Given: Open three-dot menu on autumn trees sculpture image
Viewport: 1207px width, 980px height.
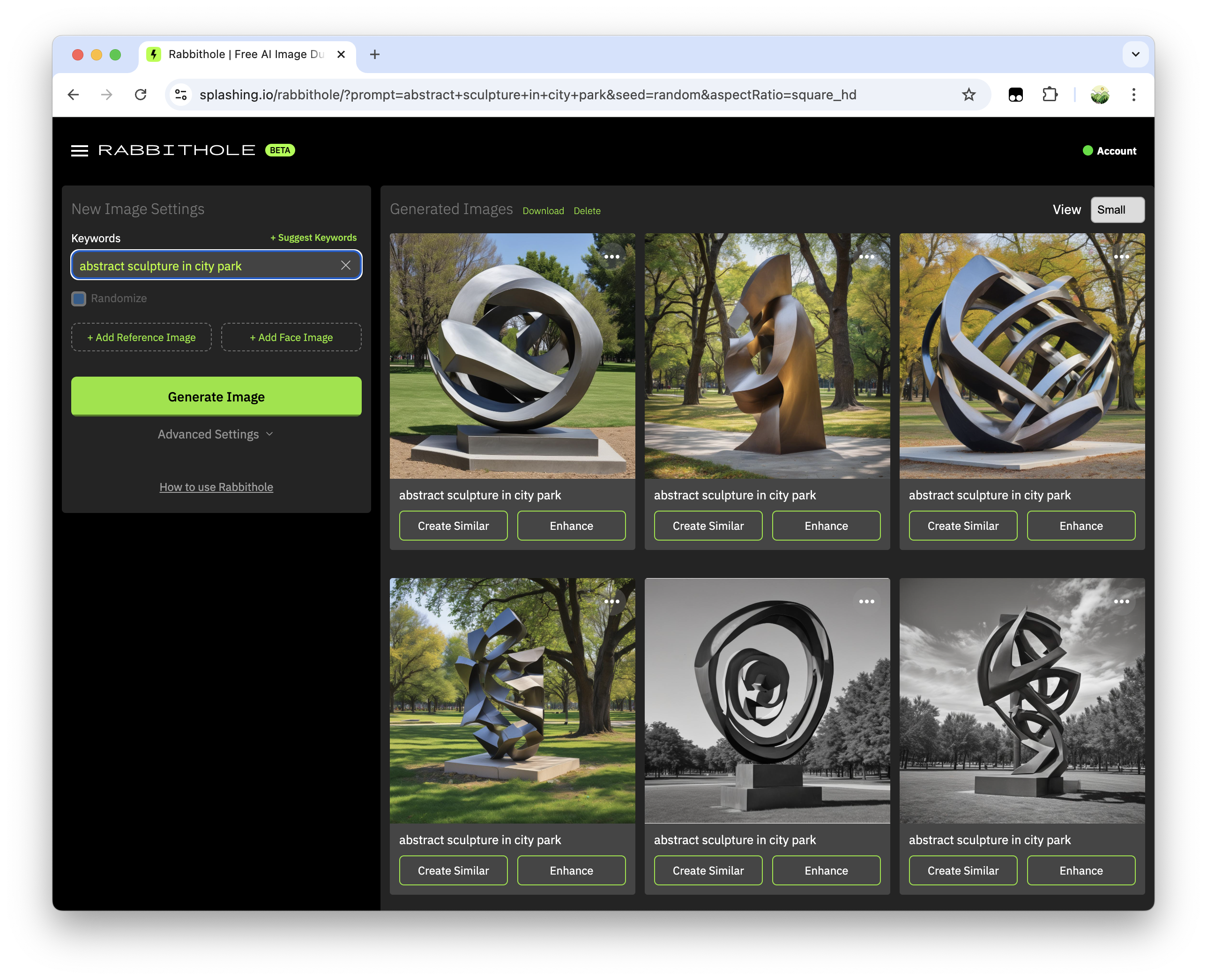Looking at the screenshot, I should click(1121, 256).
